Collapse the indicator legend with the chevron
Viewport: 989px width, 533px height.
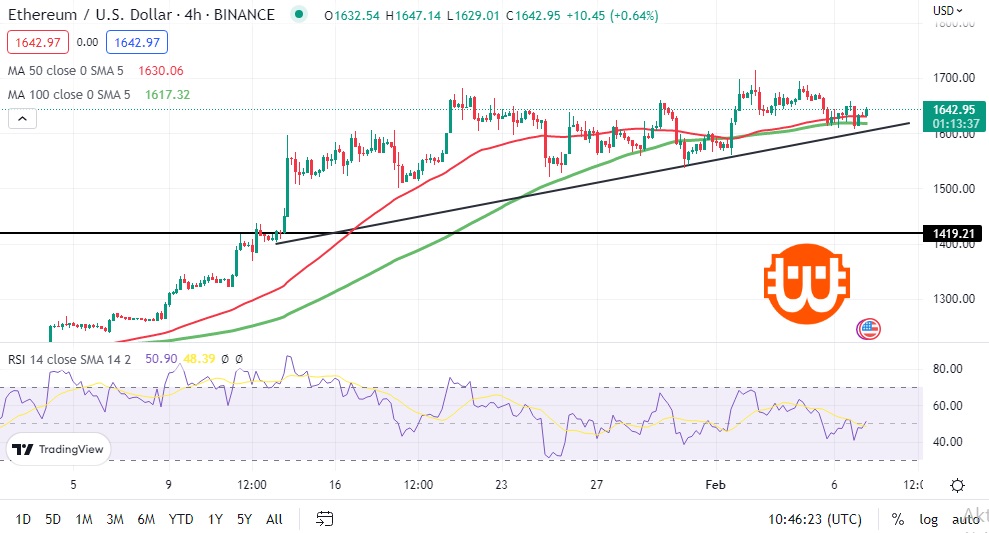pyautogui.click(x=22, y=119)
